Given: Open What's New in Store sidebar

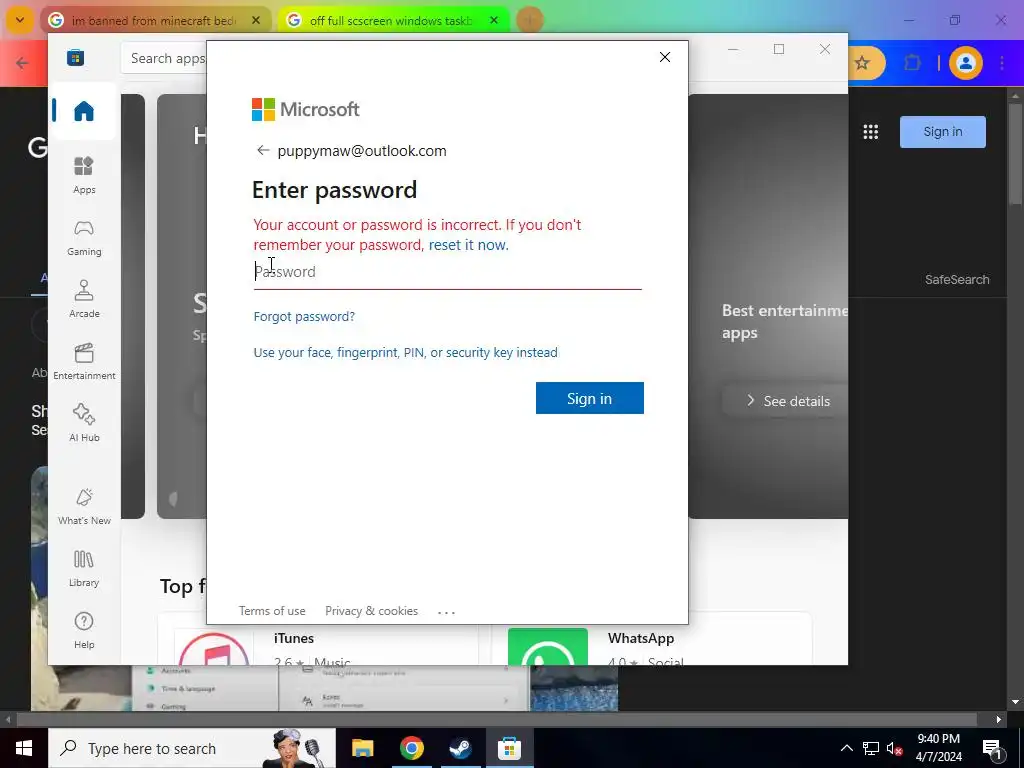Looking at the screenshot, I should pyautogui.click(x=84, y=506).
